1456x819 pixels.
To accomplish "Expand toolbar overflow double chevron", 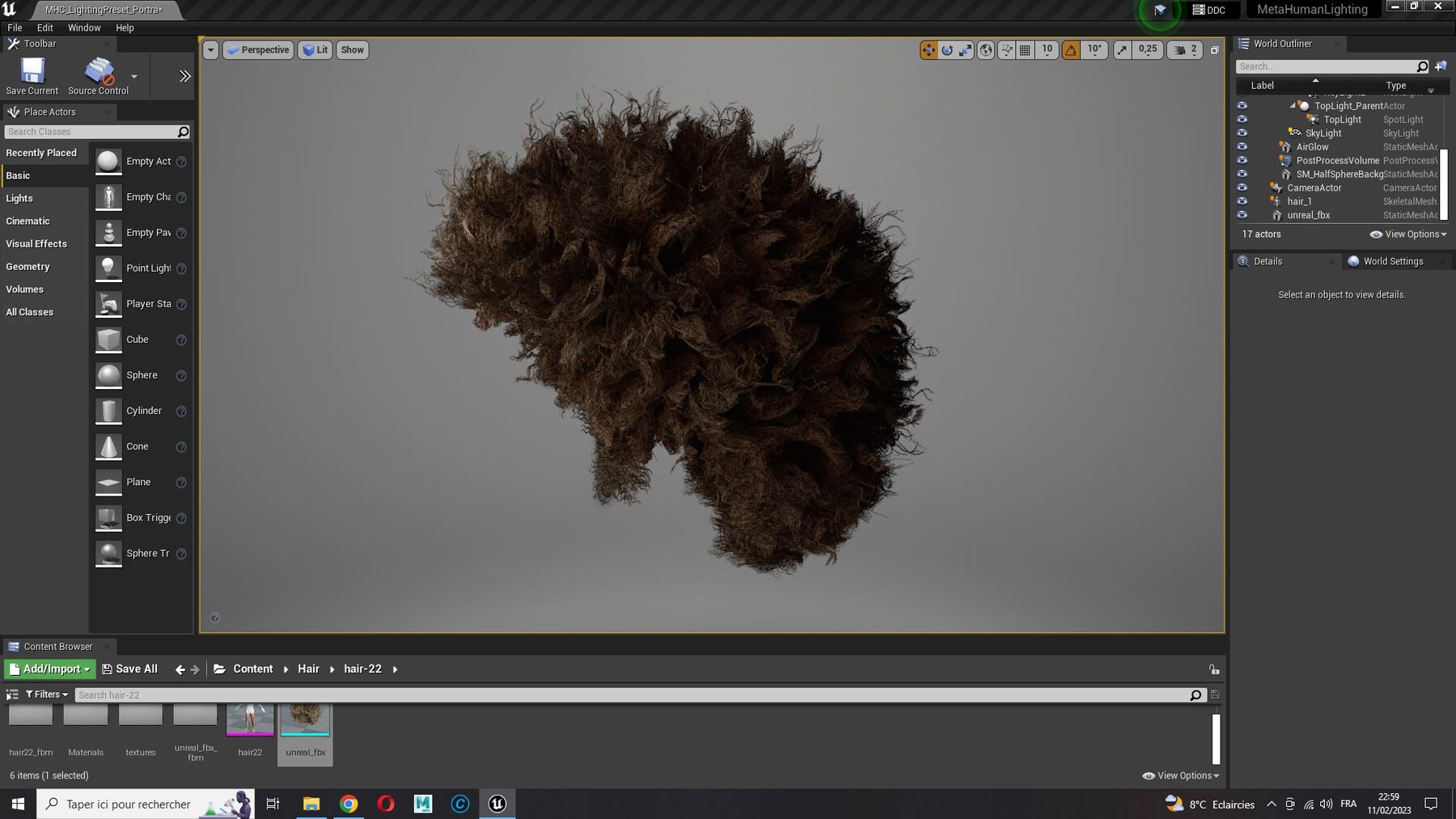I will click(x=184, y=76).
